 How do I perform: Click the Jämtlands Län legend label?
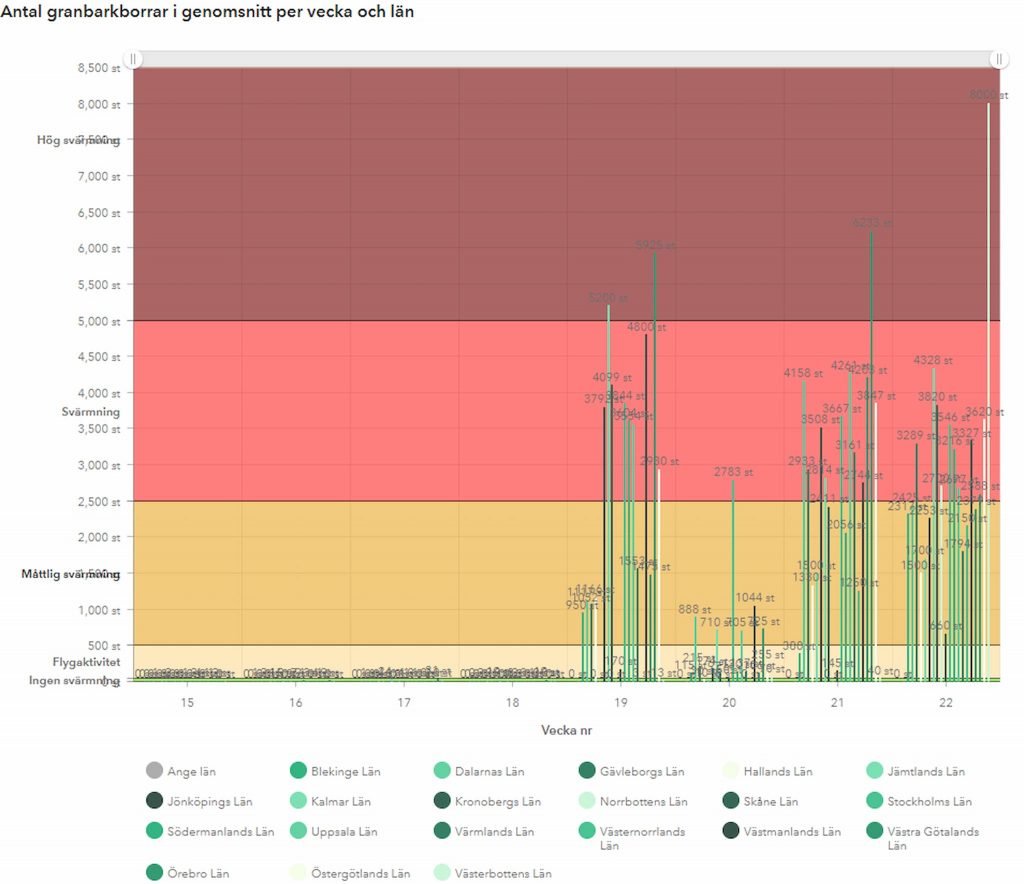point(926,771)
